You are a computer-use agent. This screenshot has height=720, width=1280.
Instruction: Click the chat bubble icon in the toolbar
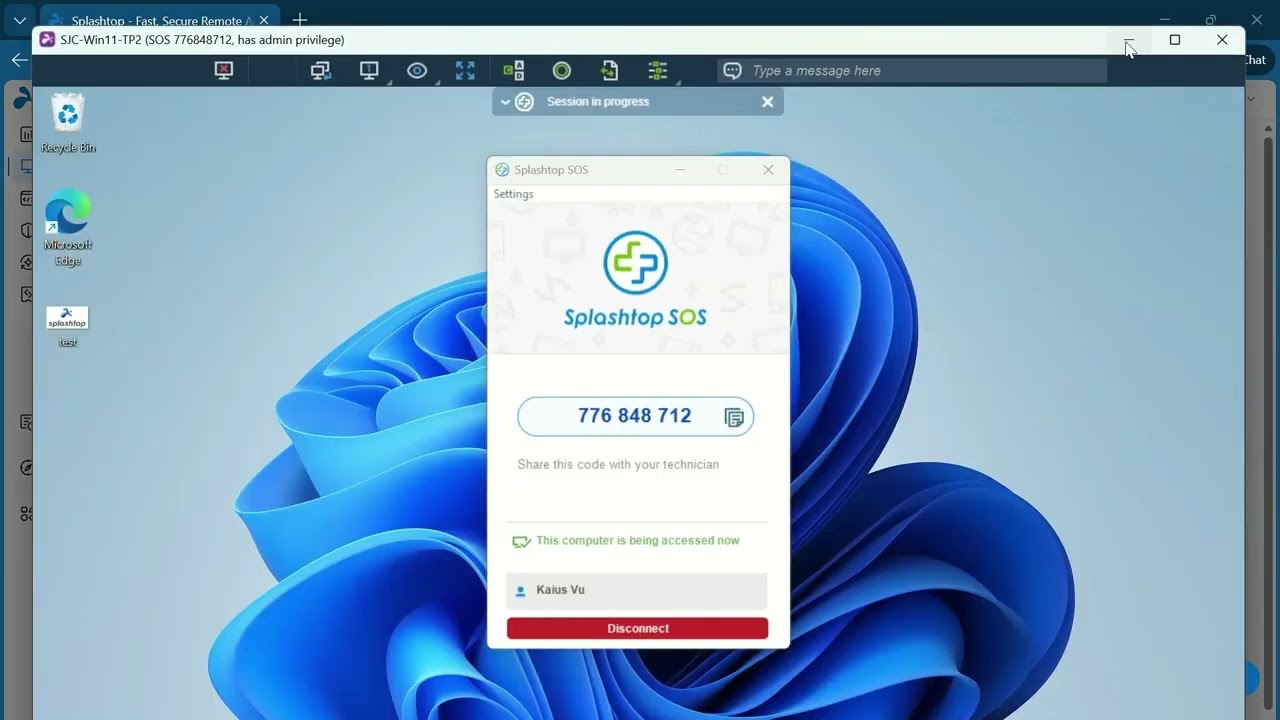(732, 71)
